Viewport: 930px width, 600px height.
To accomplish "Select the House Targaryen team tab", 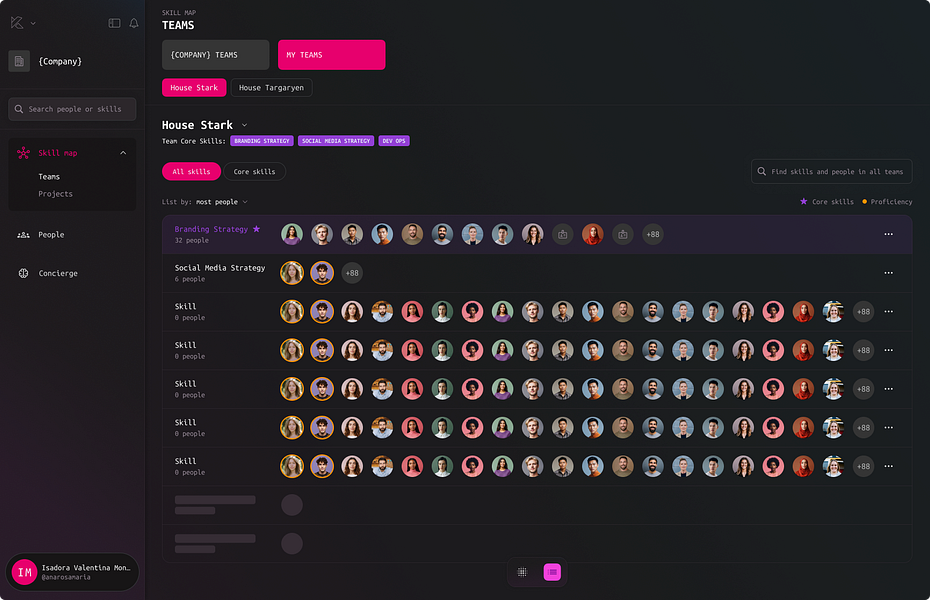I will [x=271, y=88].
